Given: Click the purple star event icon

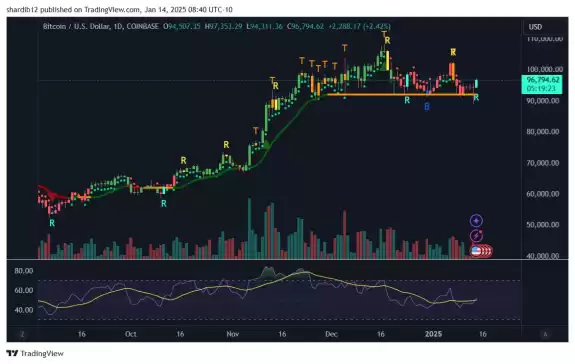Looking at the screenshot, I should [476, 221].
